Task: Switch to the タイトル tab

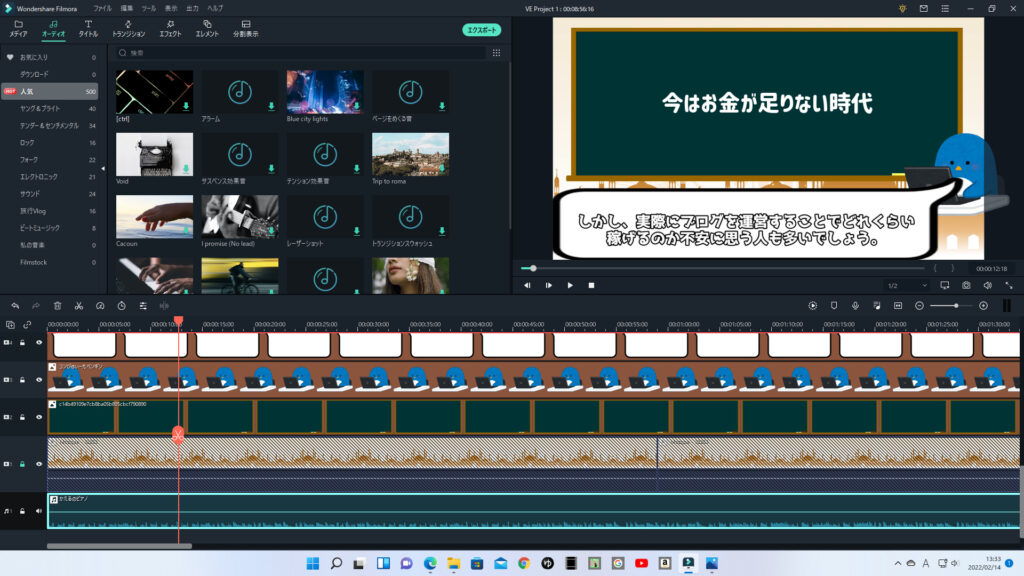Action: tap(88, 29)
